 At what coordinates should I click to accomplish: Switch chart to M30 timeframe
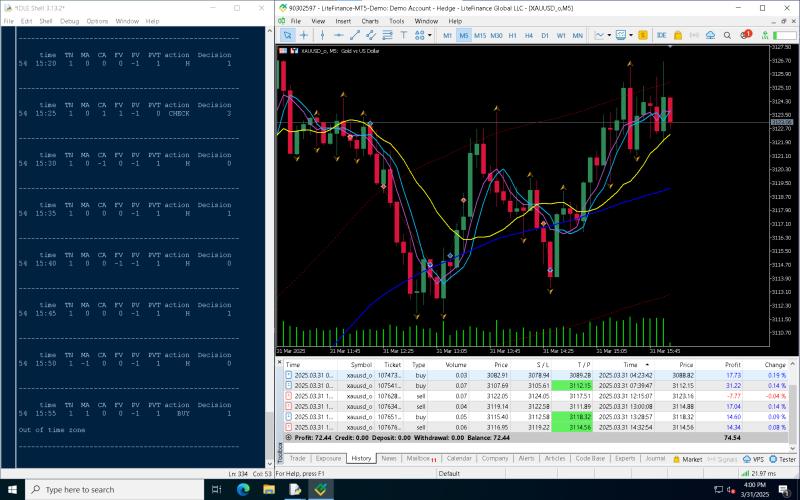[x=496, y=35]
